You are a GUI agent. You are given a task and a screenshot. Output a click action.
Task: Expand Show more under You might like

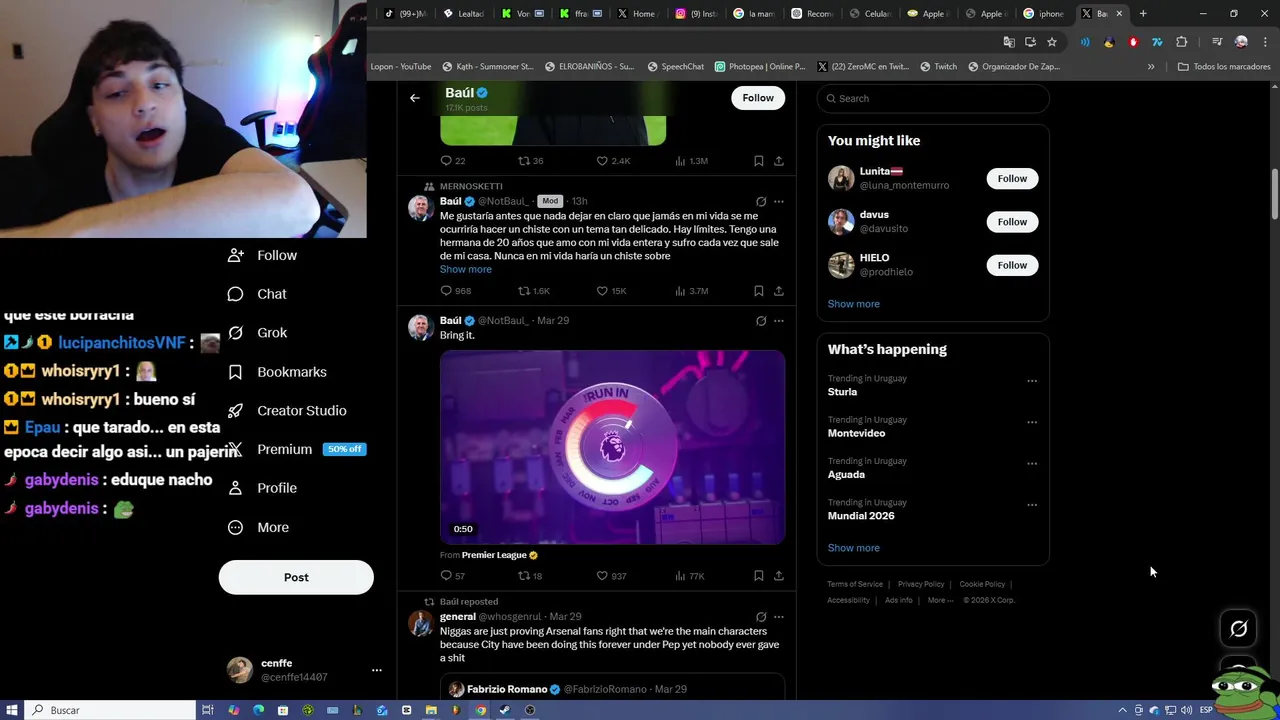[x=853, y=304]
